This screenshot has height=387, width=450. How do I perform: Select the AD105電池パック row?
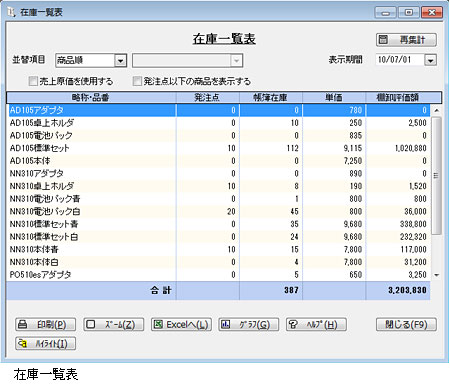point(219,135)
